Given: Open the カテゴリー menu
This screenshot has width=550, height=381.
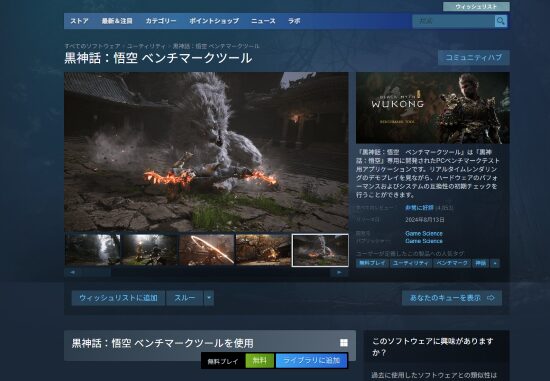Looking at the screenshot, I should (x=161, y=21).
